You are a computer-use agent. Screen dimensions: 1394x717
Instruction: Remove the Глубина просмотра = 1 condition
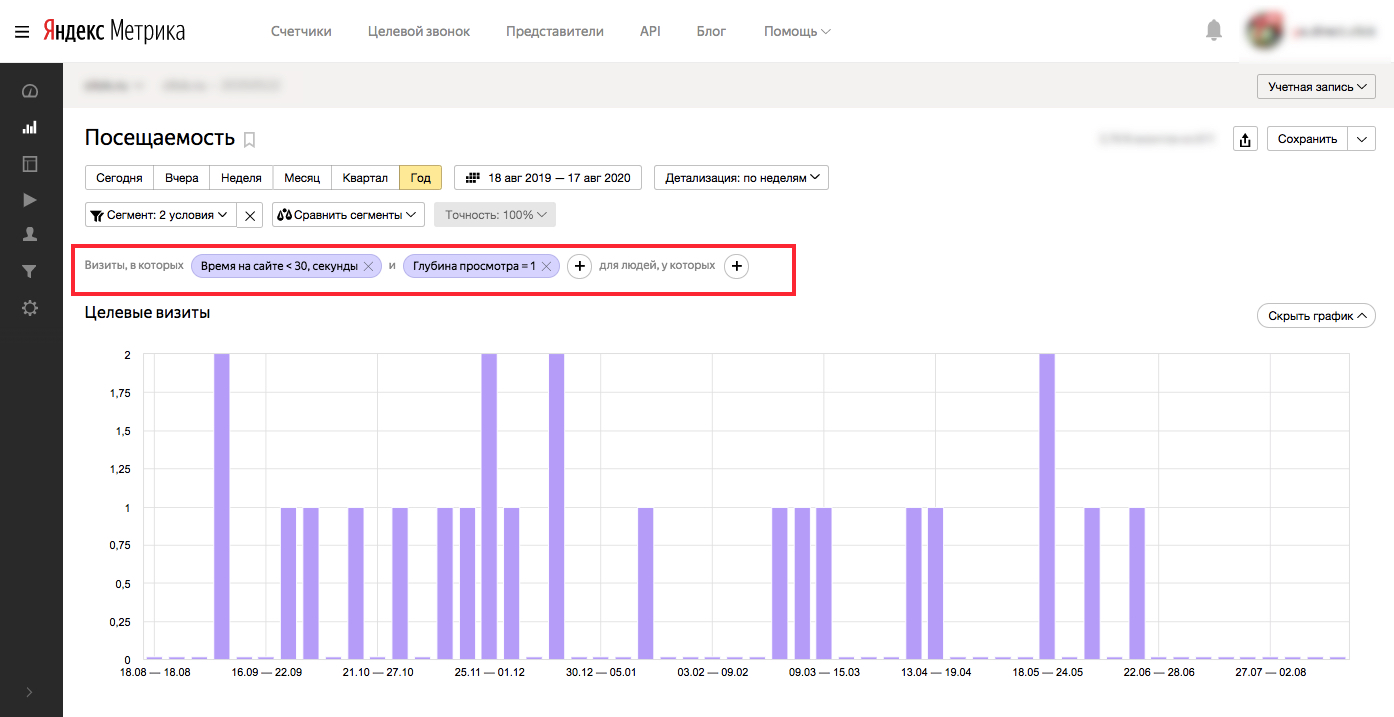546,266
